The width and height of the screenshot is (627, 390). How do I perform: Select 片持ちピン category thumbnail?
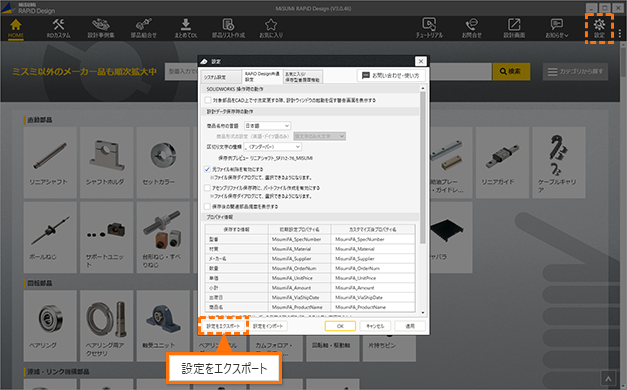pos(389,347)
